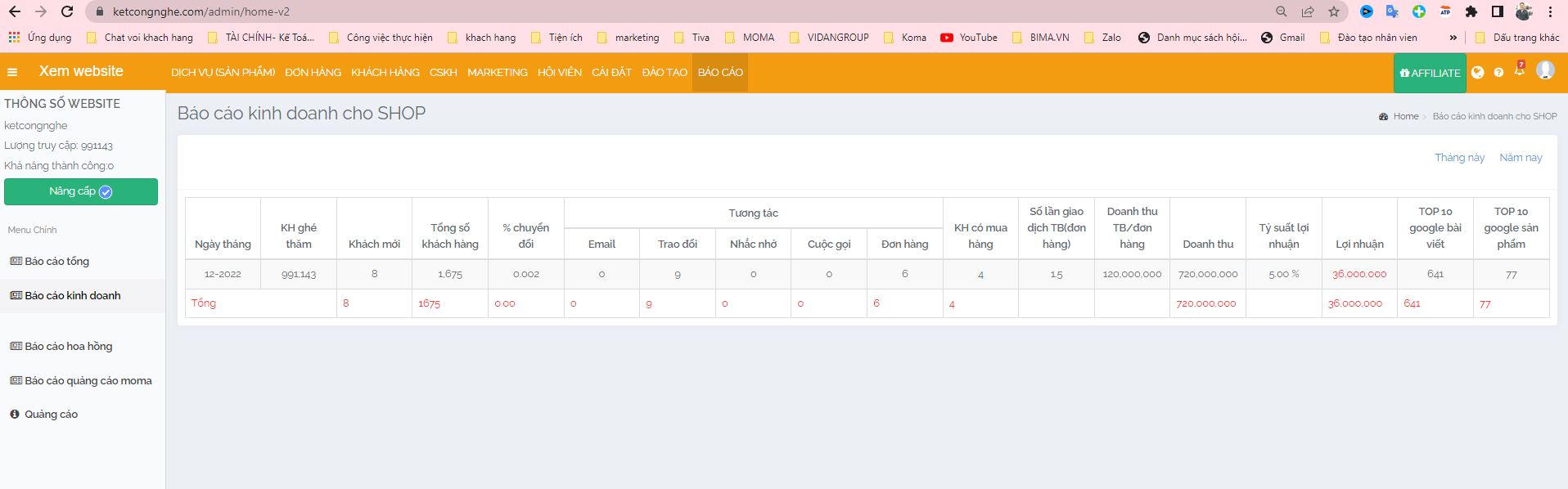Open the MARKETING menu
This screenshot has width=1568, height=489.
[x=497, y=73]
